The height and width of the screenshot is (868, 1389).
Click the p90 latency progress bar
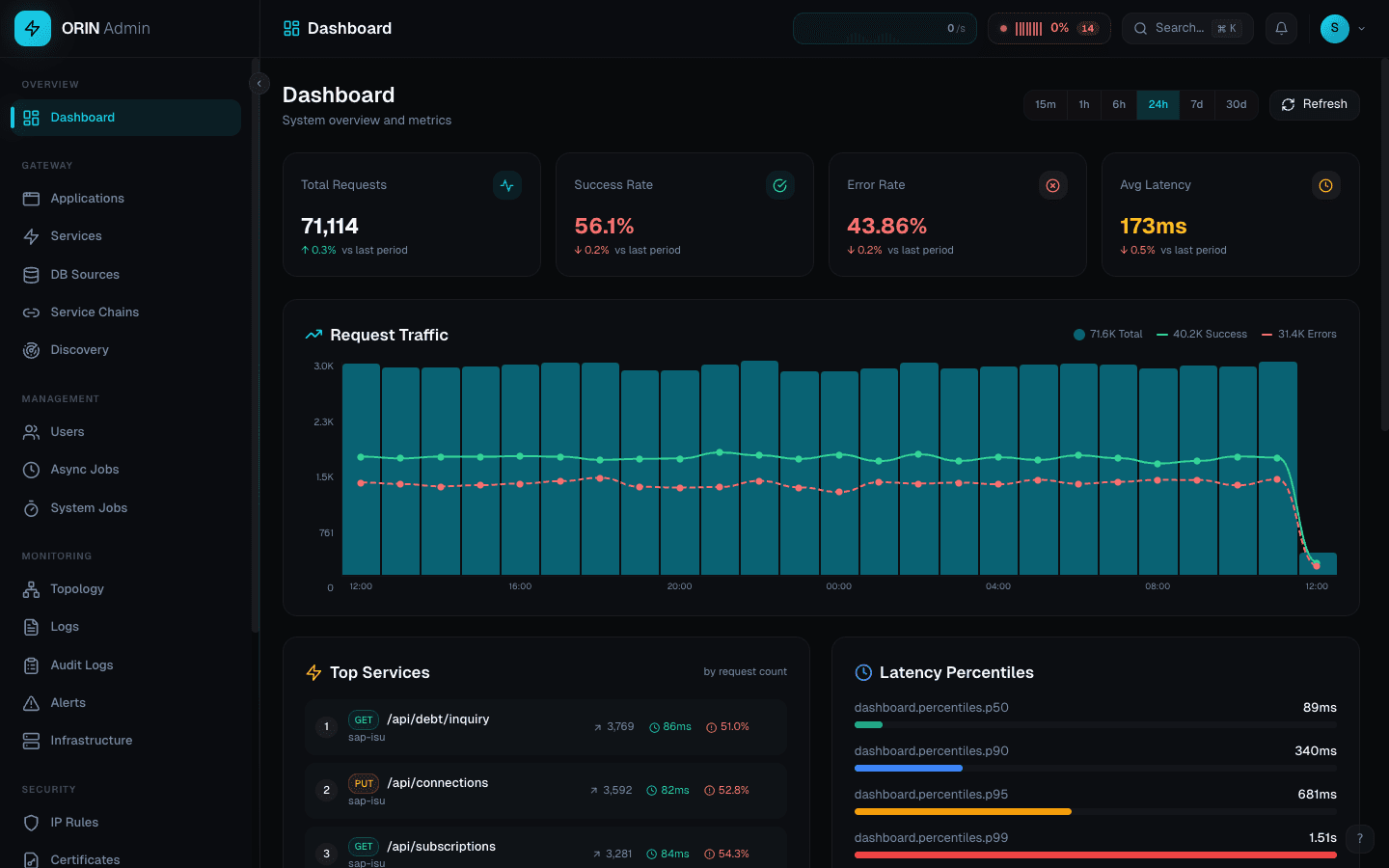(x=1095, y=768)
